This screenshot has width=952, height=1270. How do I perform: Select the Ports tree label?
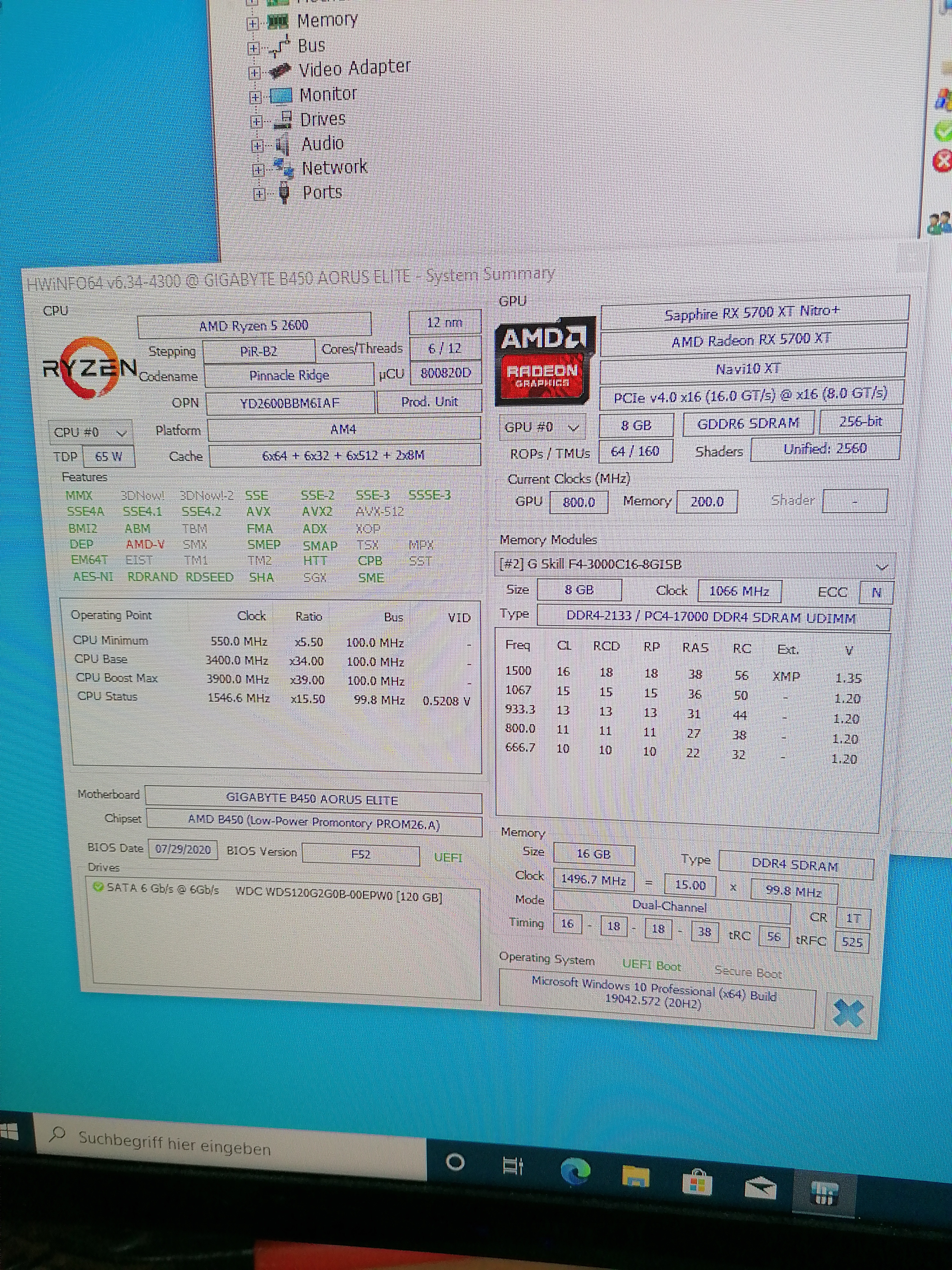click(x=322, y=192)
